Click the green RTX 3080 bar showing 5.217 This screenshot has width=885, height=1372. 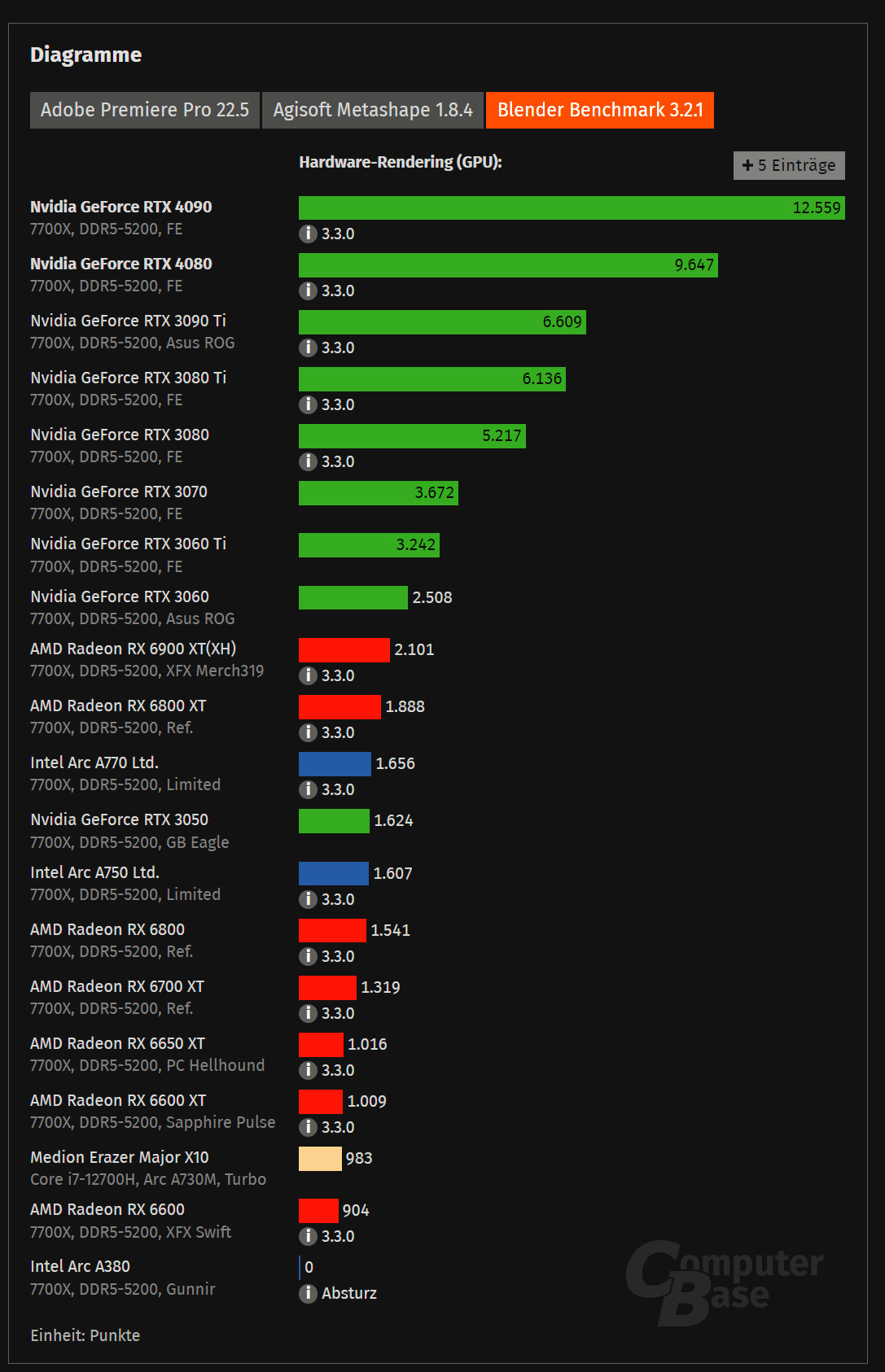tap(412, 435)
